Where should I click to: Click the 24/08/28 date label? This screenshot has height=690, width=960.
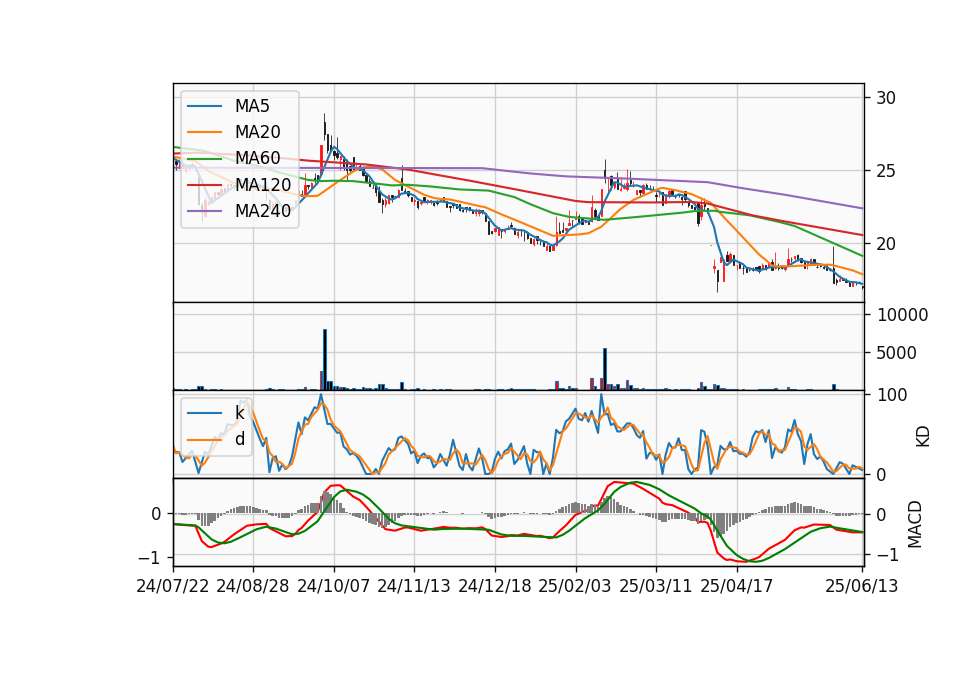click(x=253, y=586)
